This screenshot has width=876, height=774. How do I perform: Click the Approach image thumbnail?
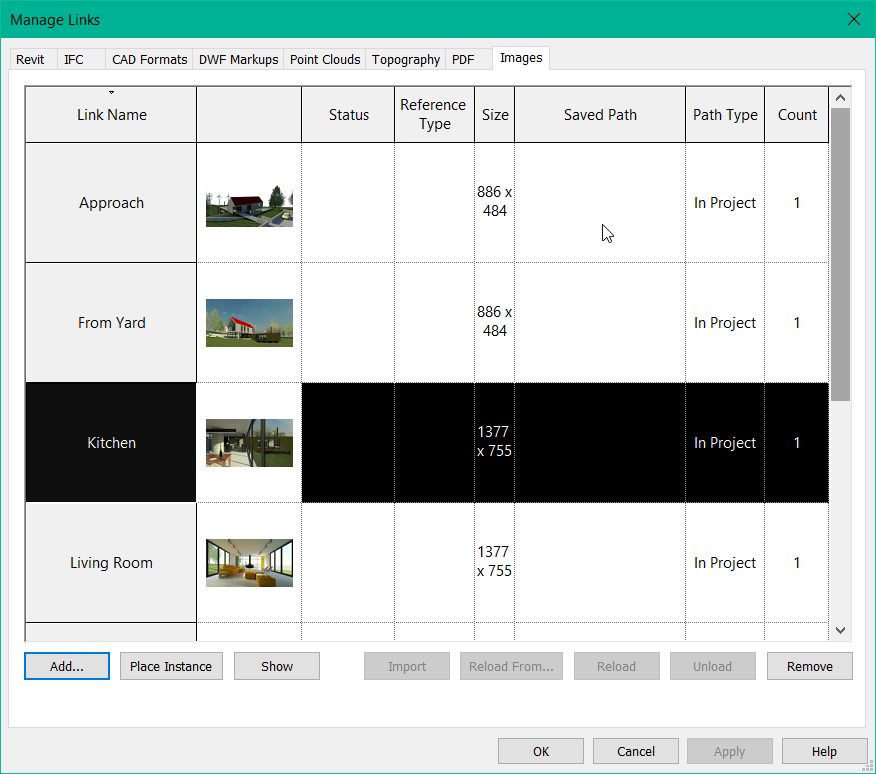click(x=249, y=206)
